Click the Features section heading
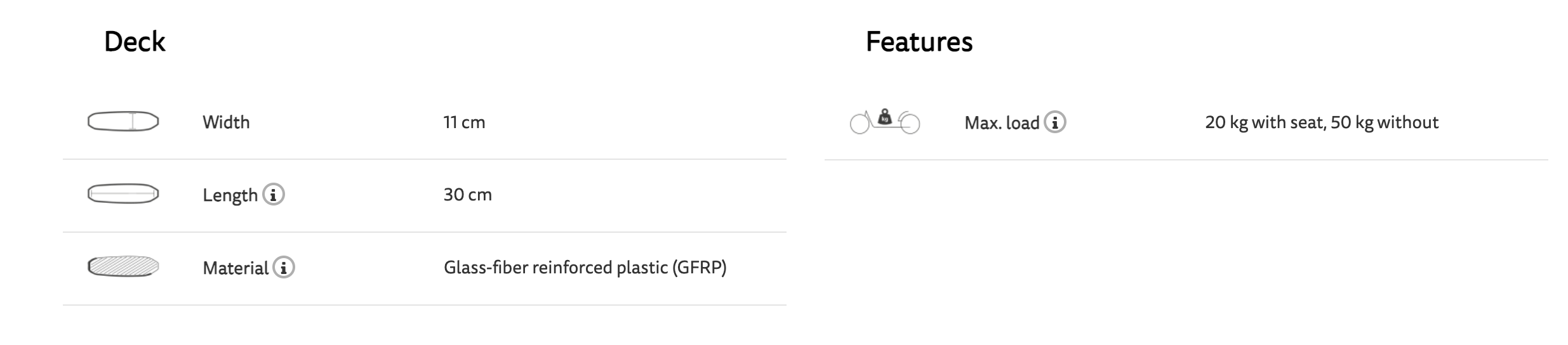Viewport: 1568px width, 345px height. coord(919,42)
